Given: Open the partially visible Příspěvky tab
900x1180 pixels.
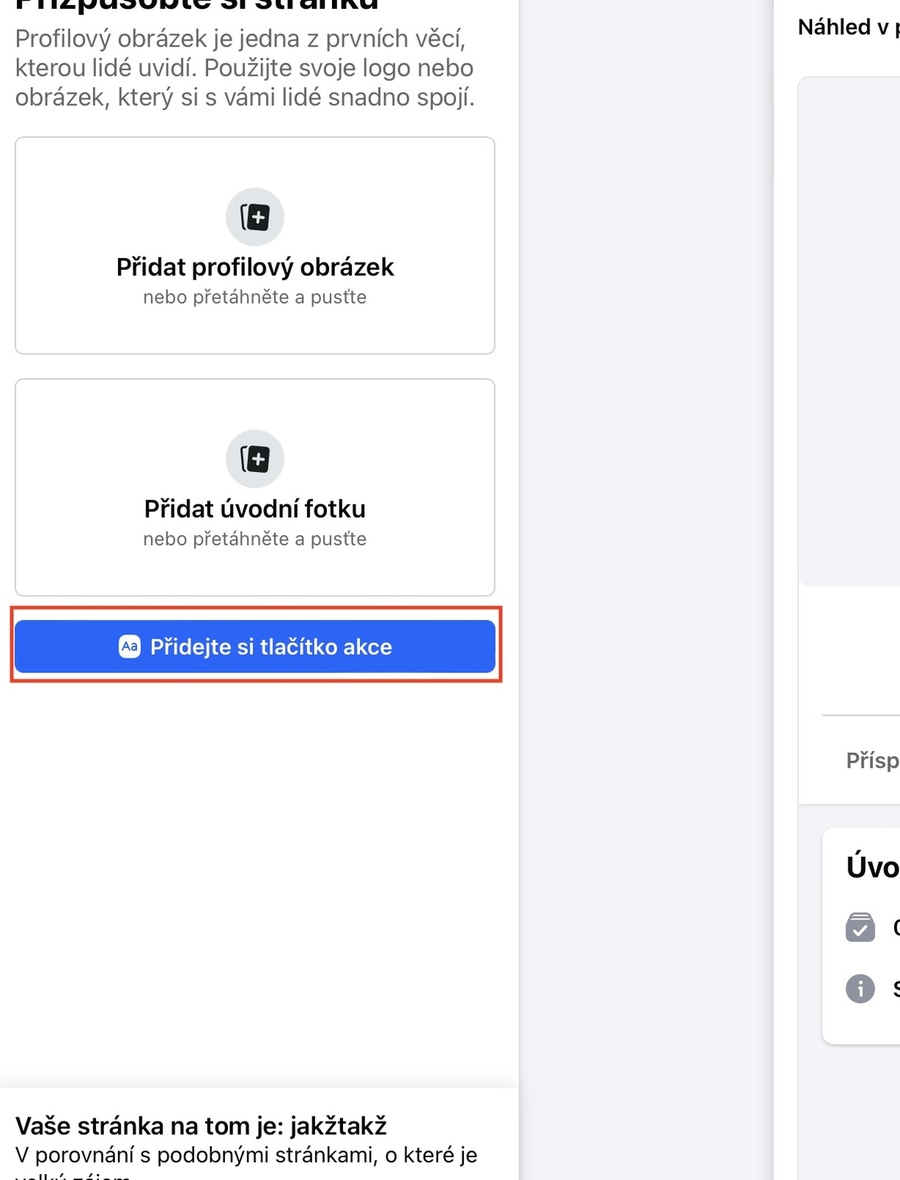Looking at the screenshot, I should (x=872, y=761).
